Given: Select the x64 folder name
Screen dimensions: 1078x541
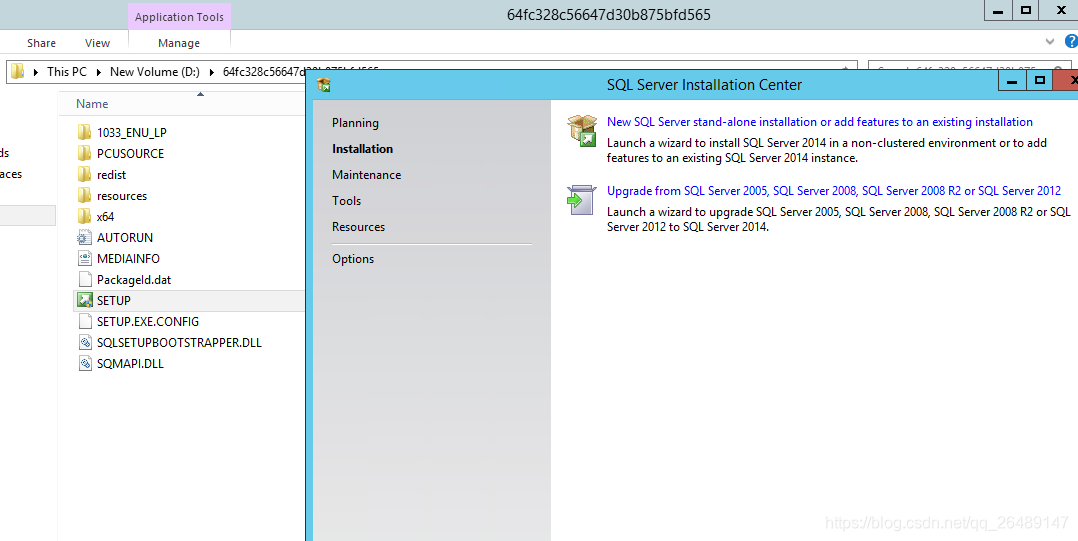Looking at the screenshot, I should click(105, 217).
